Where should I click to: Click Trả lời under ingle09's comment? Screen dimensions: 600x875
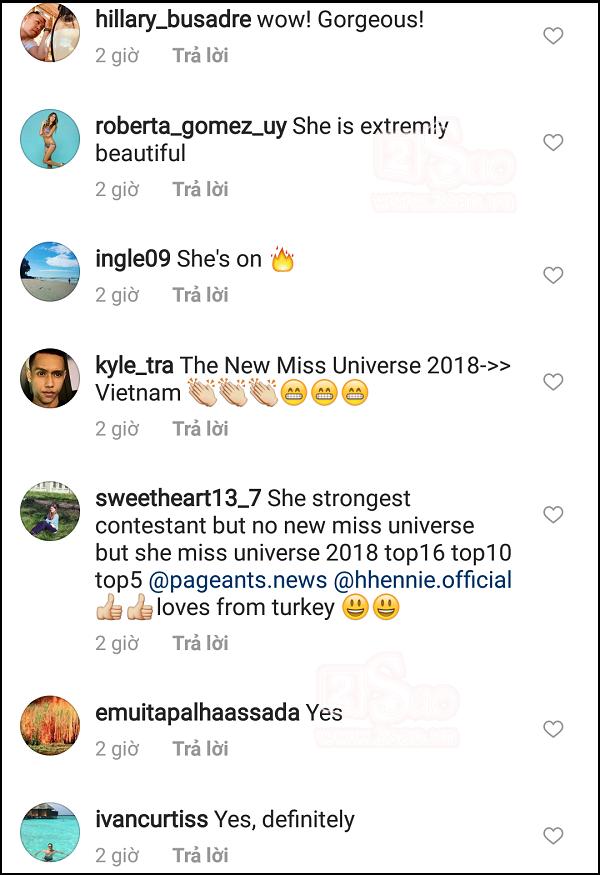[x=200, y=295]
